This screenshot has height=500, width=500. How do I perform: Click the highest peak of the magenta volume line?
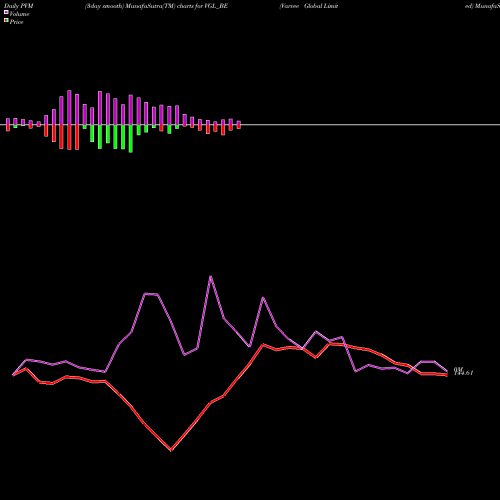(x=211, y=276)
